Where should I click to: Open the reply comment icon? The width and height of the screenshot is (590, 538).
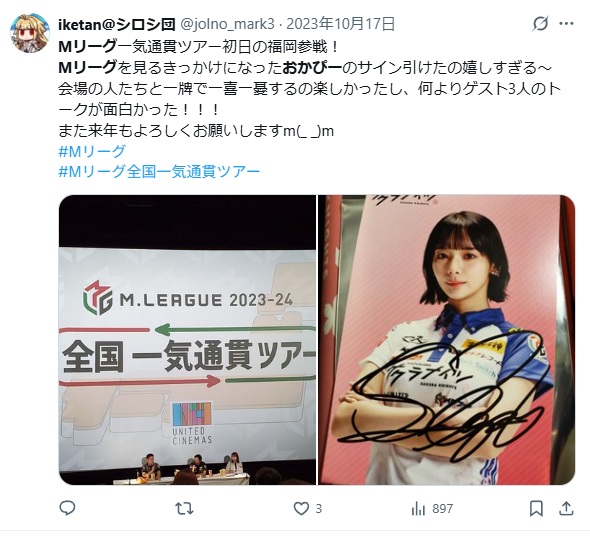pos(67,508)
